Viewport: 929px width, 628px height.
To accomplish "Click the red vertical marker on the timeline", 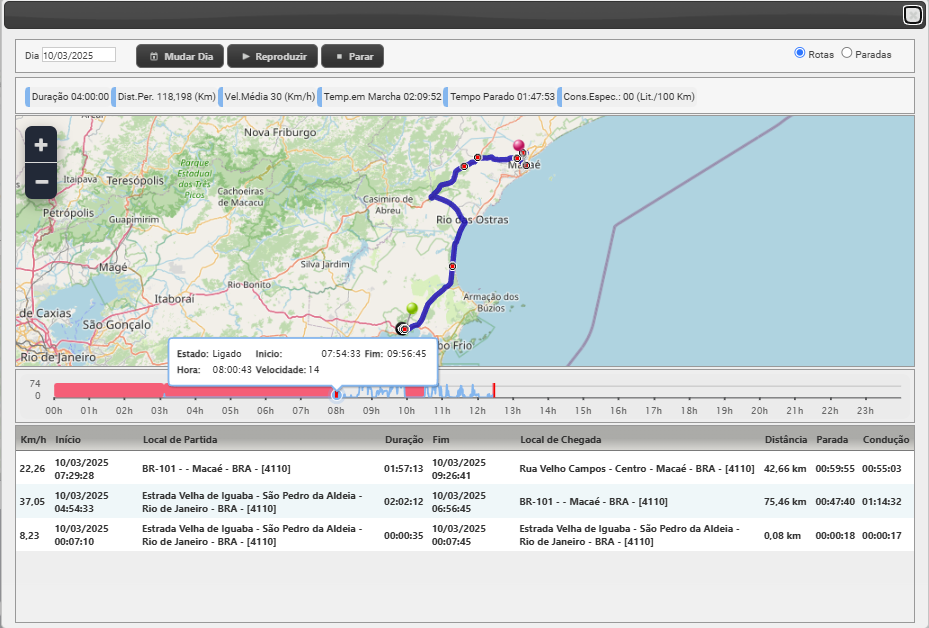I will (x=494, y=390).
